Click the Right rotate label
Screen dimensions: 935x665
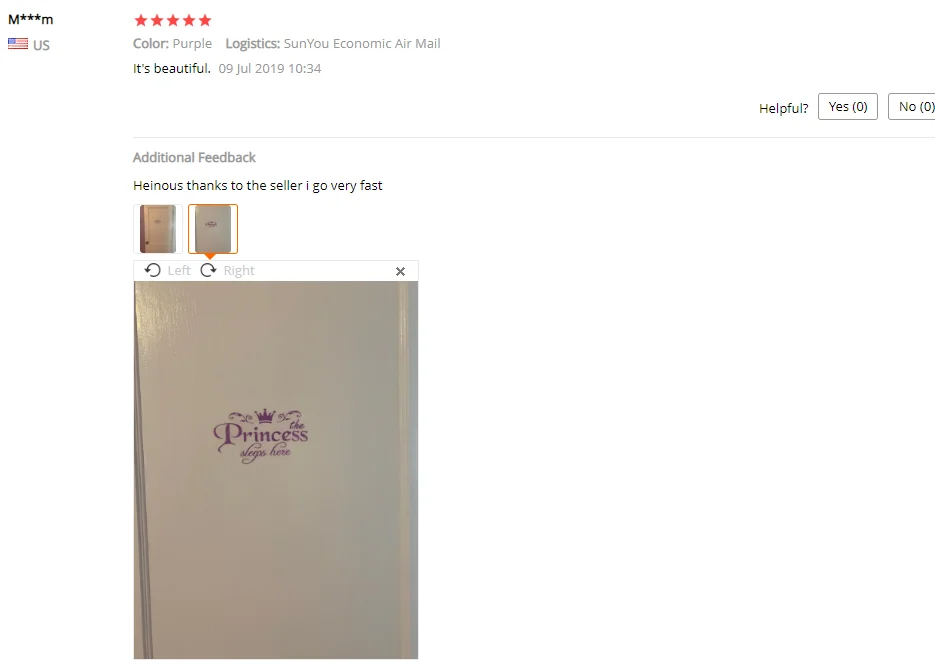[x=239, y=271]
